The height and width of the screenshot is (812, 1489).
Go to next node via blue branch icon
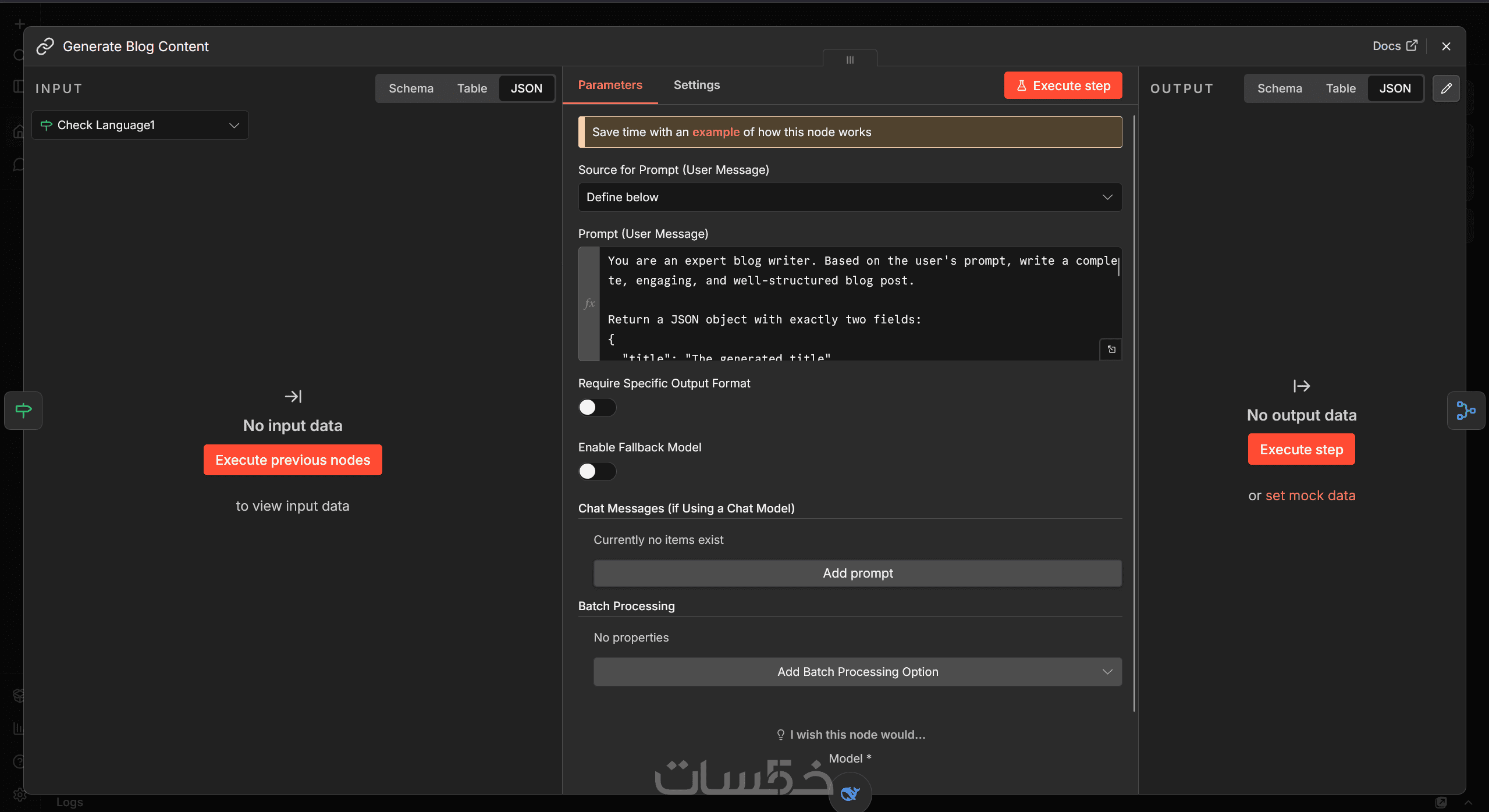(1465, 410)
